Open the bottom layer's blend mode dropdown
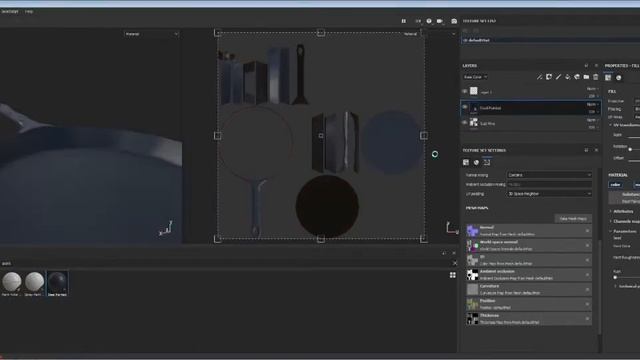This screenshot has width=640, height=360. click(x=593, y=120)
